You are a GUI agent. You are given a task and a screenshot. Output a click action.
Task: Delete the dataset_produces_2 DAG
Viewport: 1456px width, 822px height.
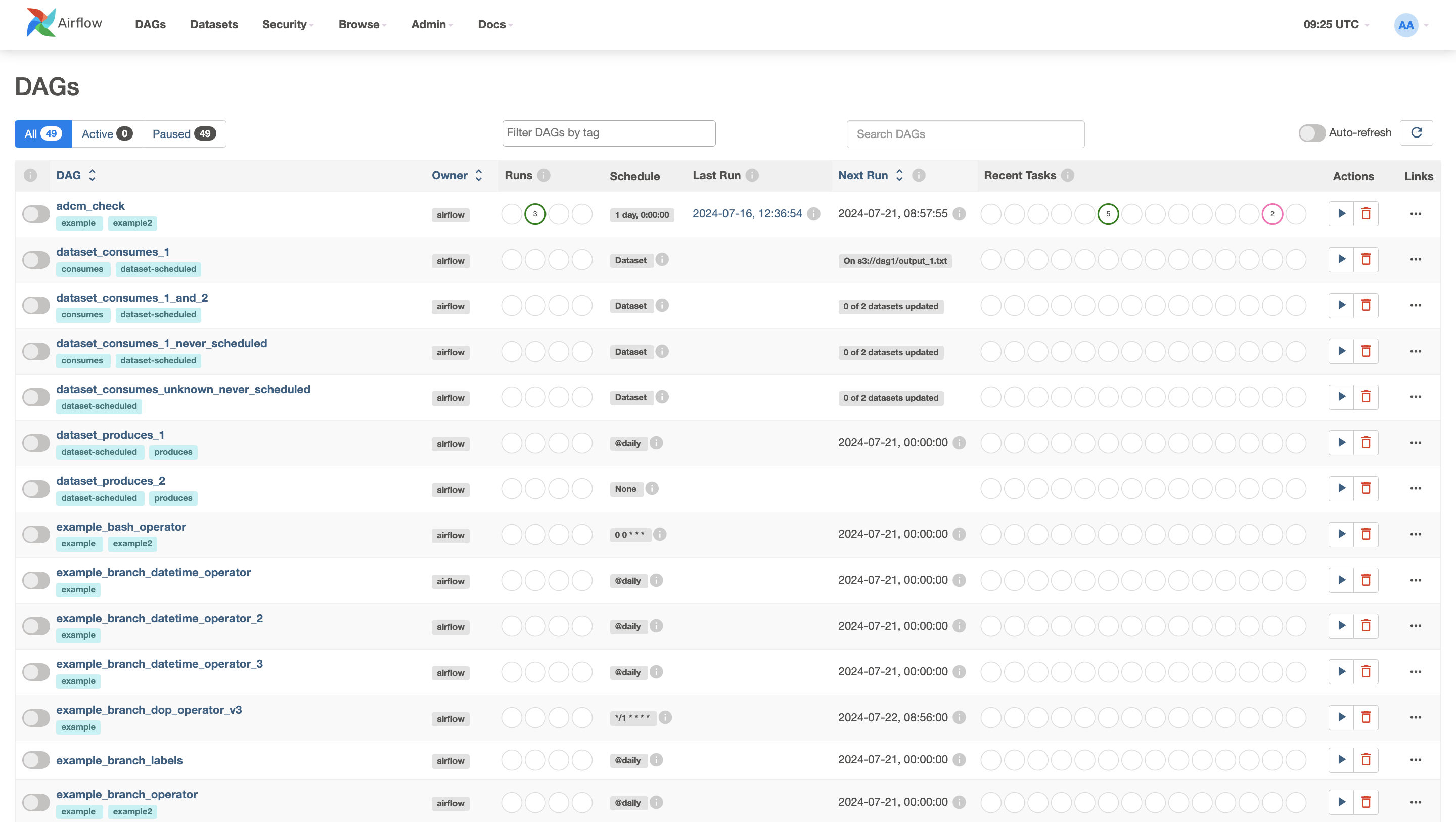pyautogui.click(x=1367, y=488)
